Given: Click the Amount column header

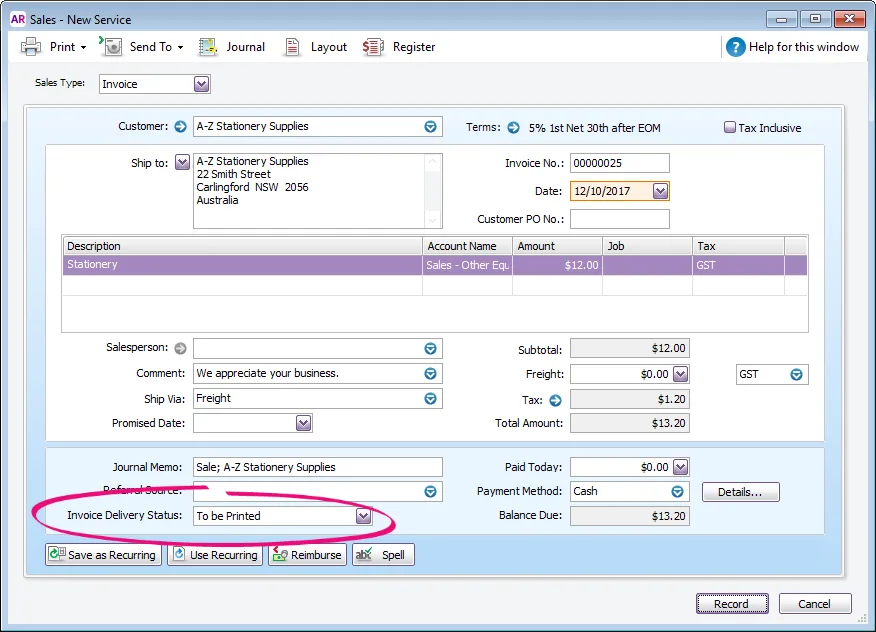Looking at the screenshot, I should point(558,246).
